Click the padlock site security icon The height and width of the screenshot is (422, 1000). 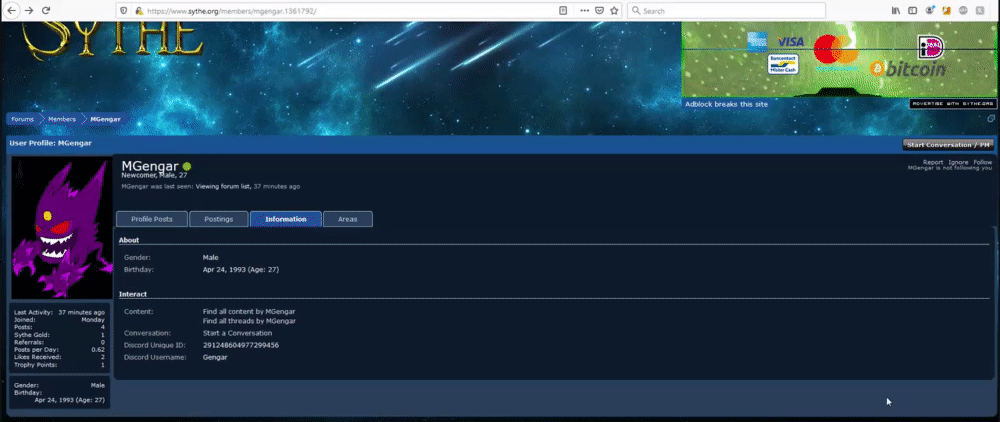[x=138, y=10]
